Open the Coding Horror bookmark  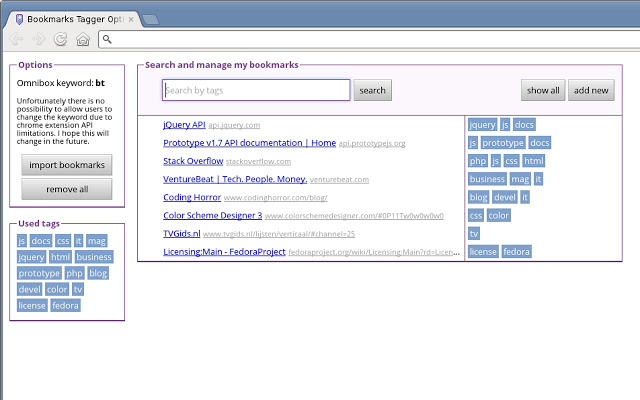click(192, 197)
